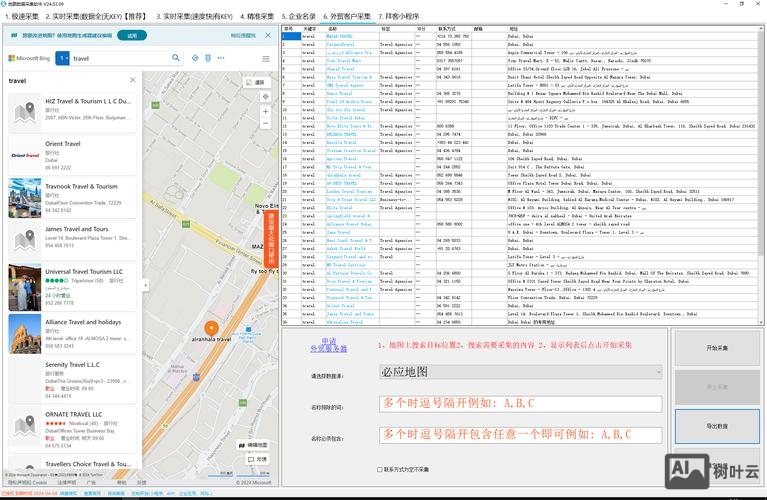Click Orient Travel logo thumbnail
Image resolution: width=767 pixels, height=500 pixels.
(25, 155)
